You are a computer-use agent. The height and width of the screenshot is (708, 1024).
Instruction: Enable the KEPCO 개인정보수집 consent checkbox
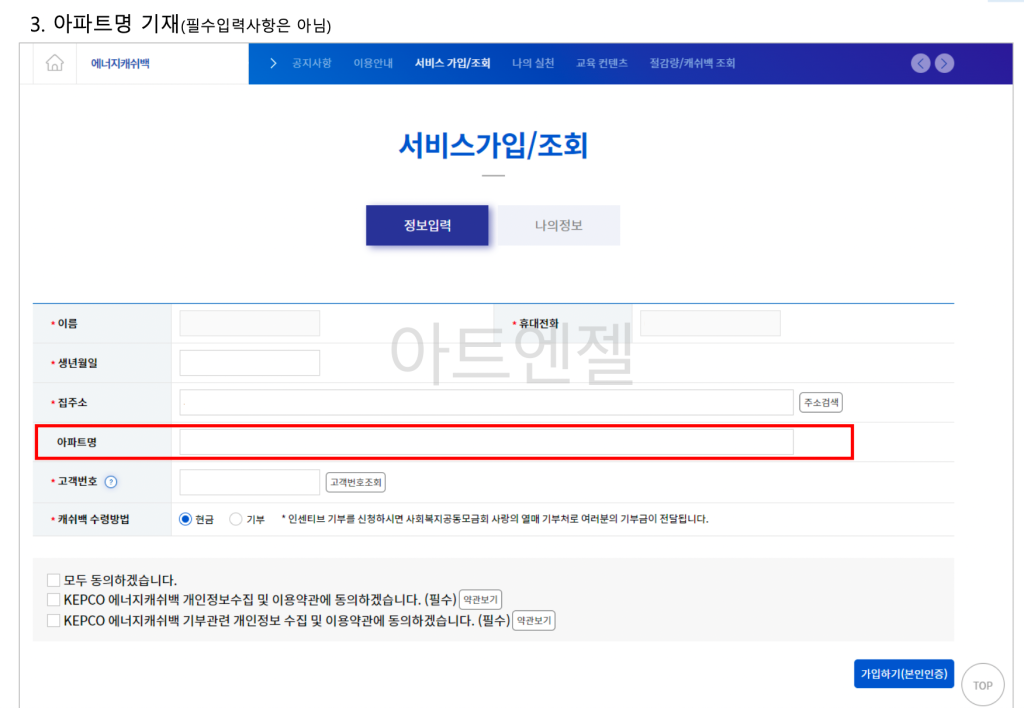(x=54, y=601)
